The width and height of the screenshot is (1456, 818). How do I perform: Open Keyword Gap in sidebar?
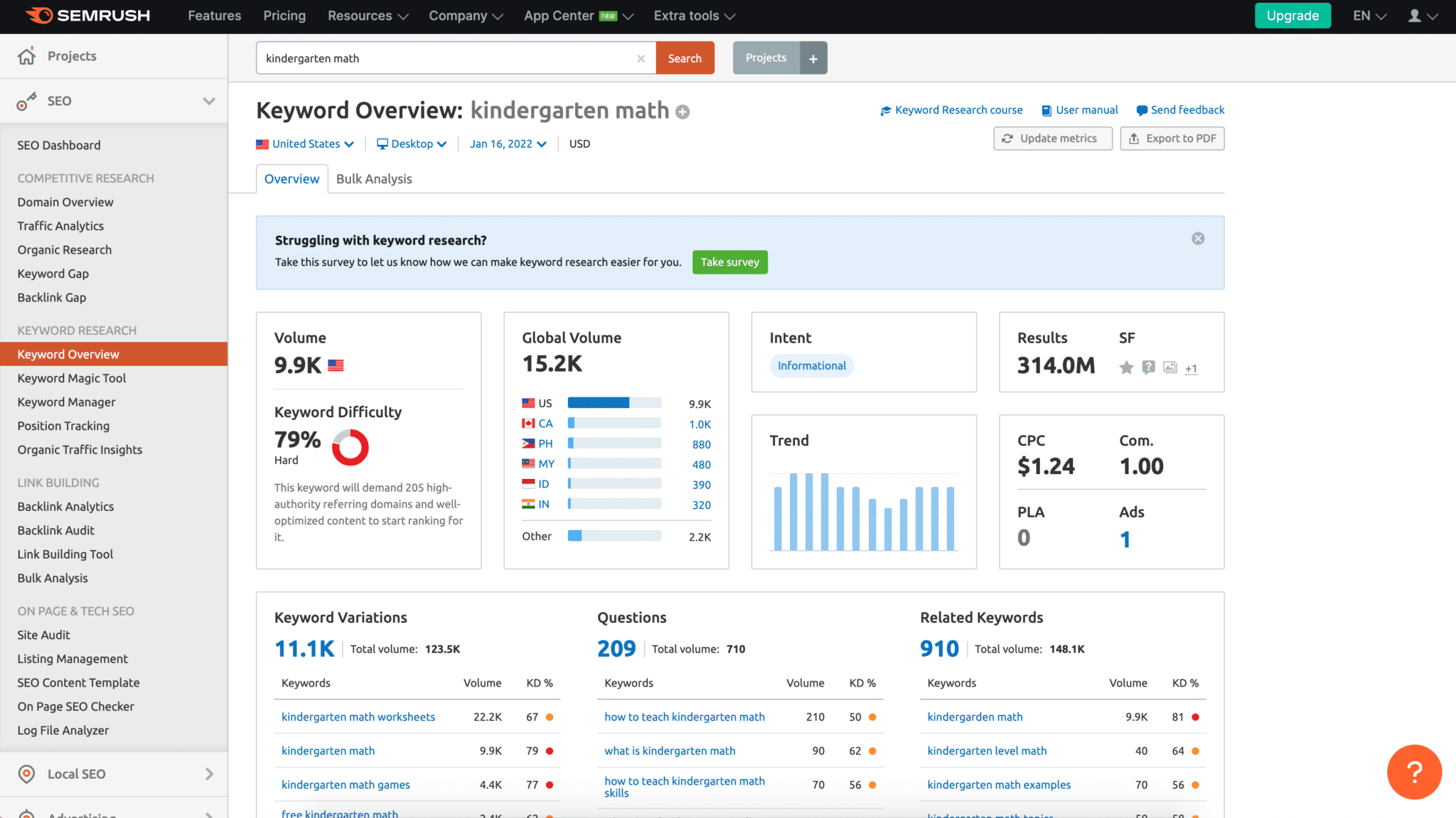click(x=53, y=274)
